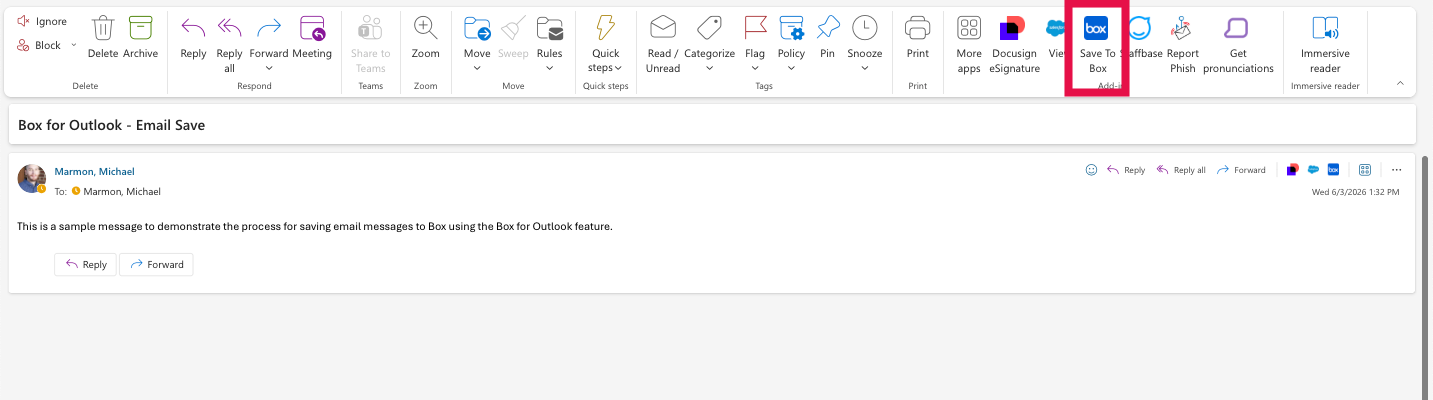Click Report Phish add-in
1433x400 pixels.
[1183, 45]
